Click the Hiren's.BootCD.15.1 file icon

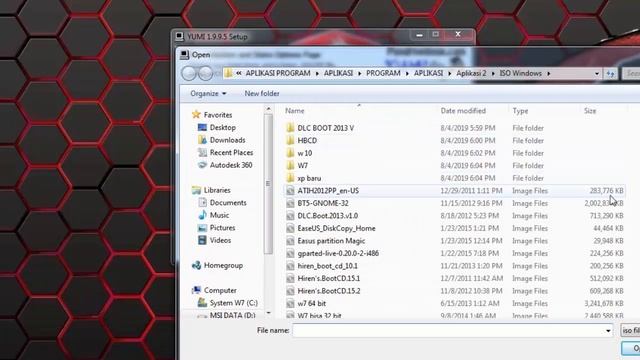290,279
